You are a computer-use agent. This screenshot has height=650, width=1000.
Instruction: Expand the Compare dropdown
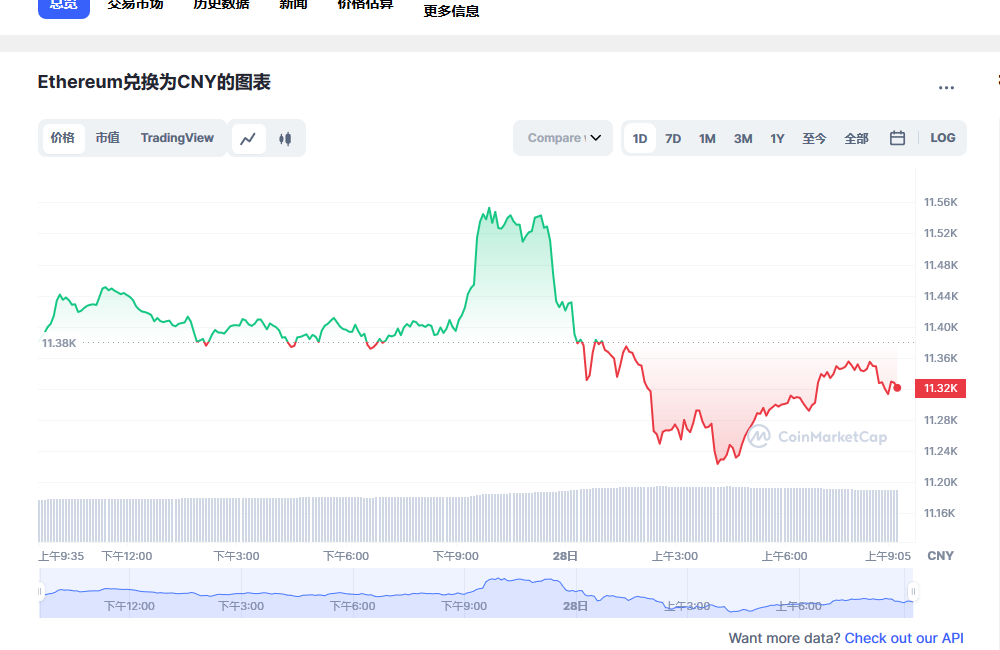563,138
